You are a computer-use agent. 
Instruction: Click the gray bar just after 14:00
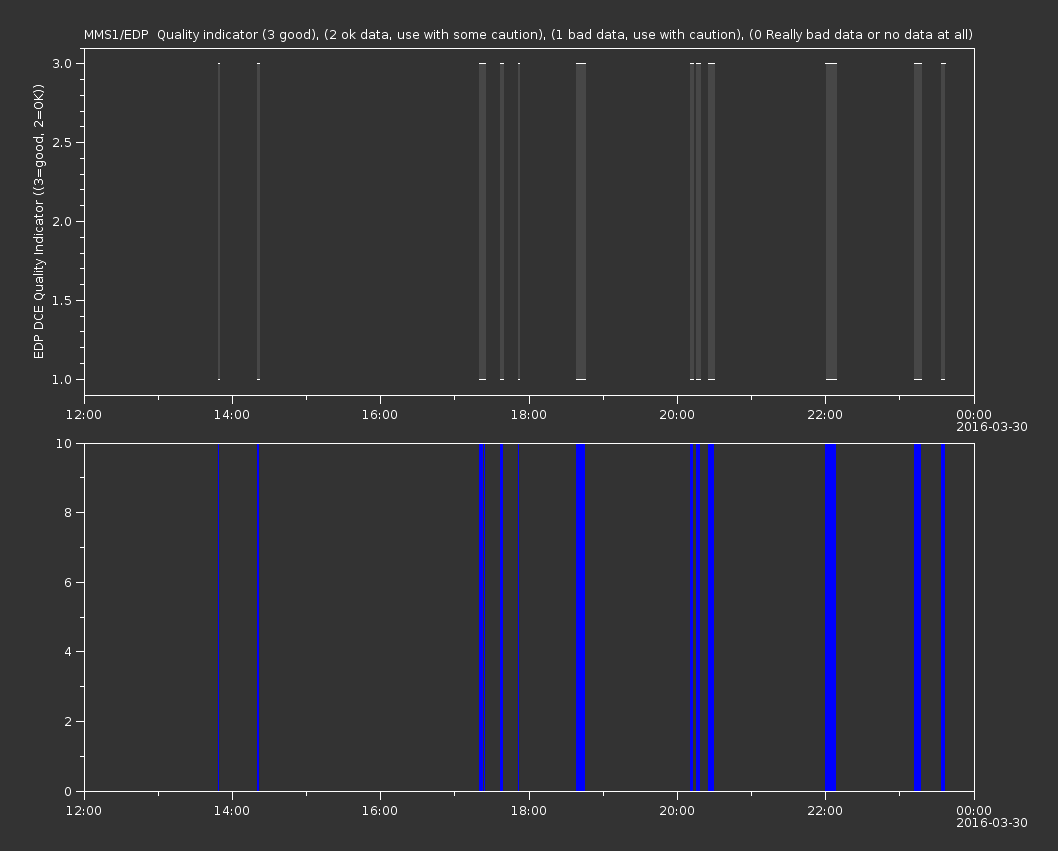coord(258,221)
